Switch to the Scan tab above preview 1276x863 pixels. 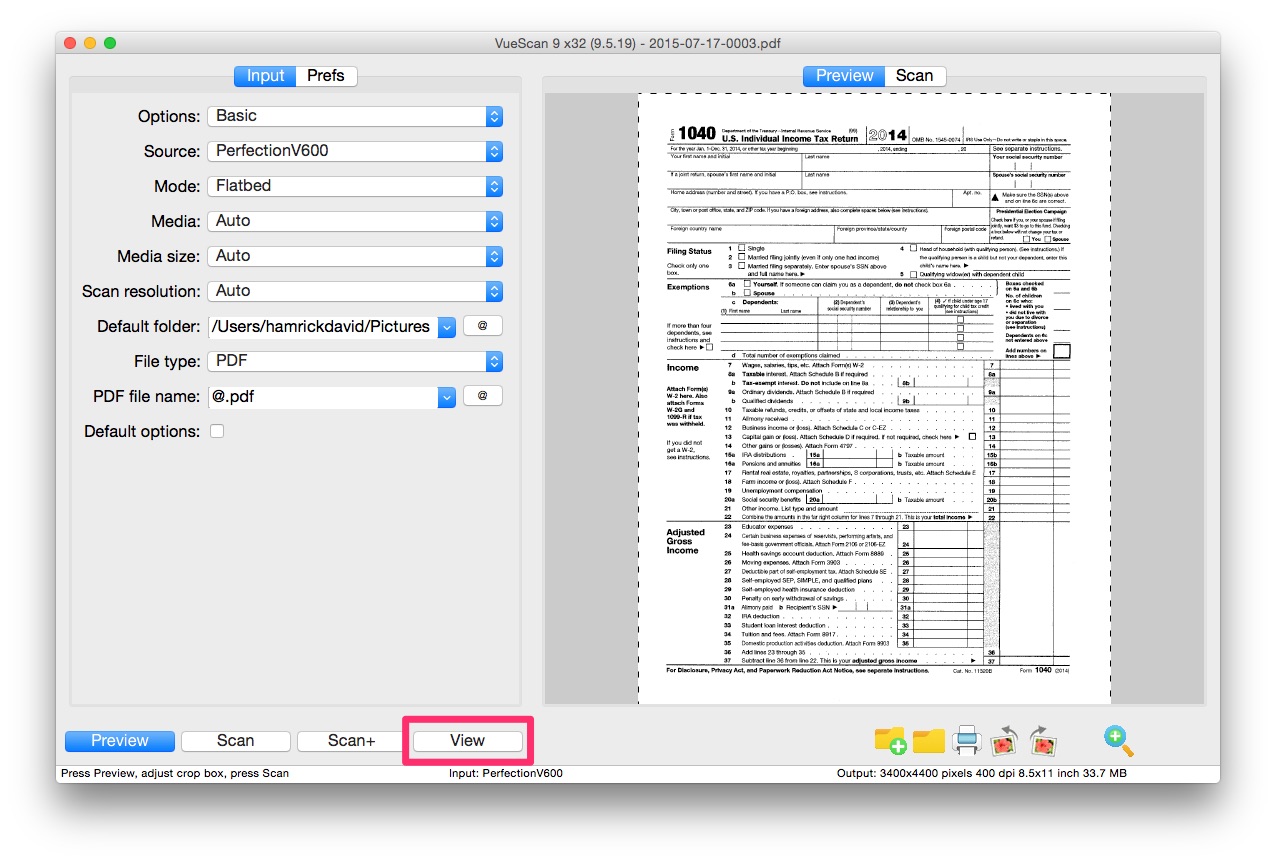click(x=914, y=76)
